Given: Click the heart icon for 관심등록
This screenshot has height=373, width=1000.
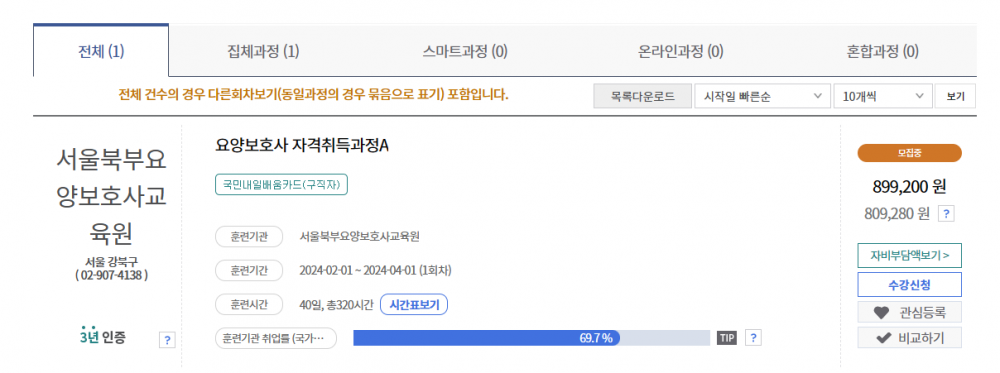Looking at the screenshot, I should tap(881, 312).
